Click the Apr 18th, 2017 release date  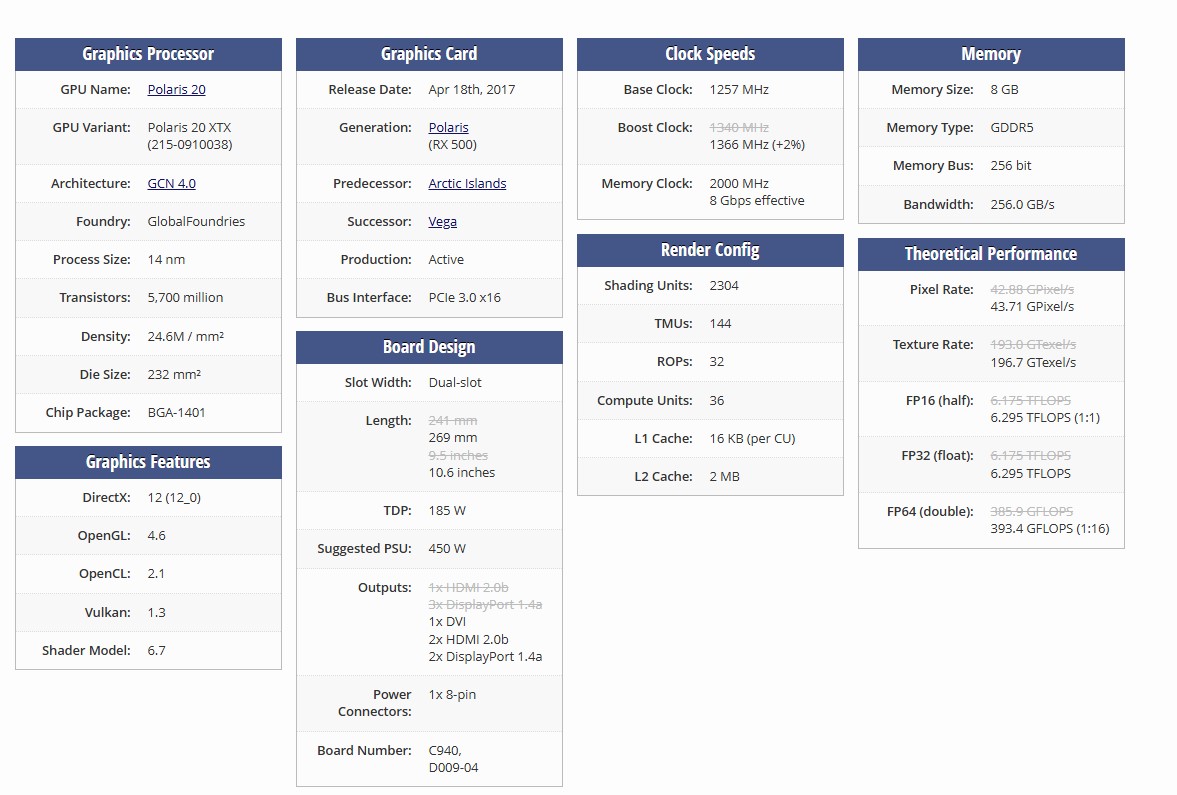(471, 89)
